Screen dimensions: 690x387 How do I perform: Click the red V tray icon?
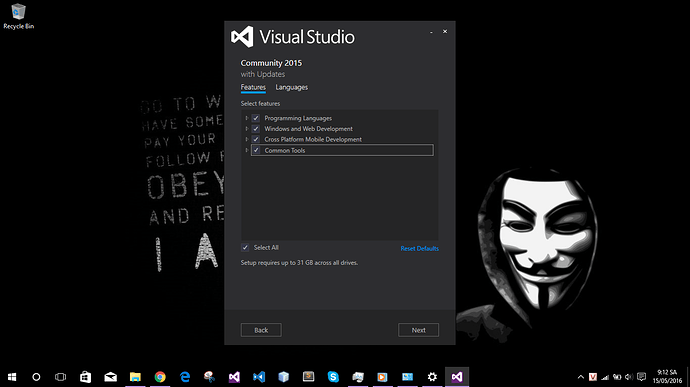(593, 377)
